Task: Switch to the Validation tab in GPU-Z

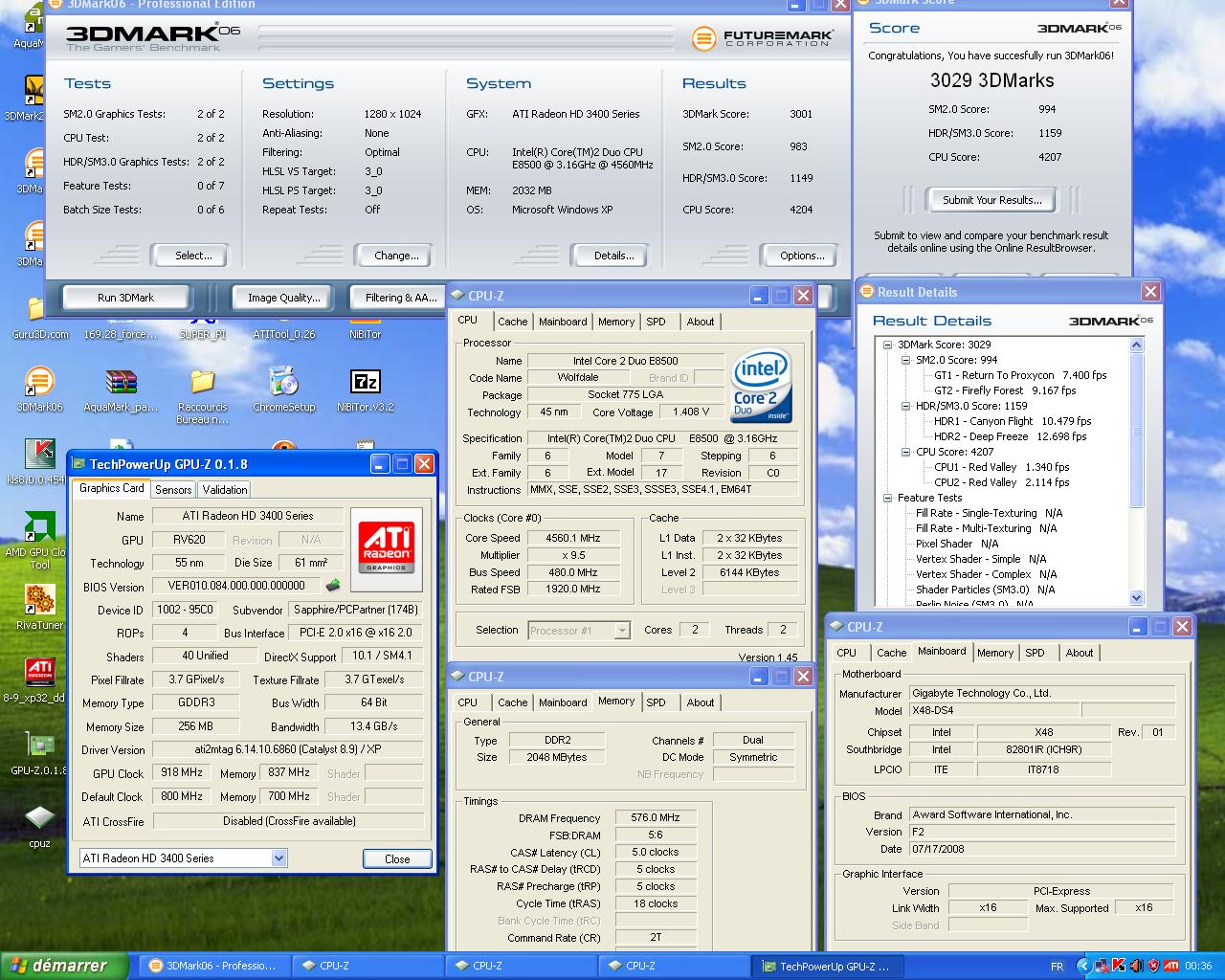Action: tap(225, 489)
